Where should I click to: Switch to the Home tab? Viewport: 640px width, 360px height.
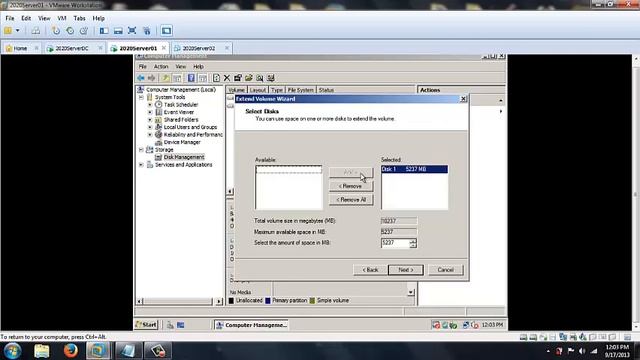(20, 48)
